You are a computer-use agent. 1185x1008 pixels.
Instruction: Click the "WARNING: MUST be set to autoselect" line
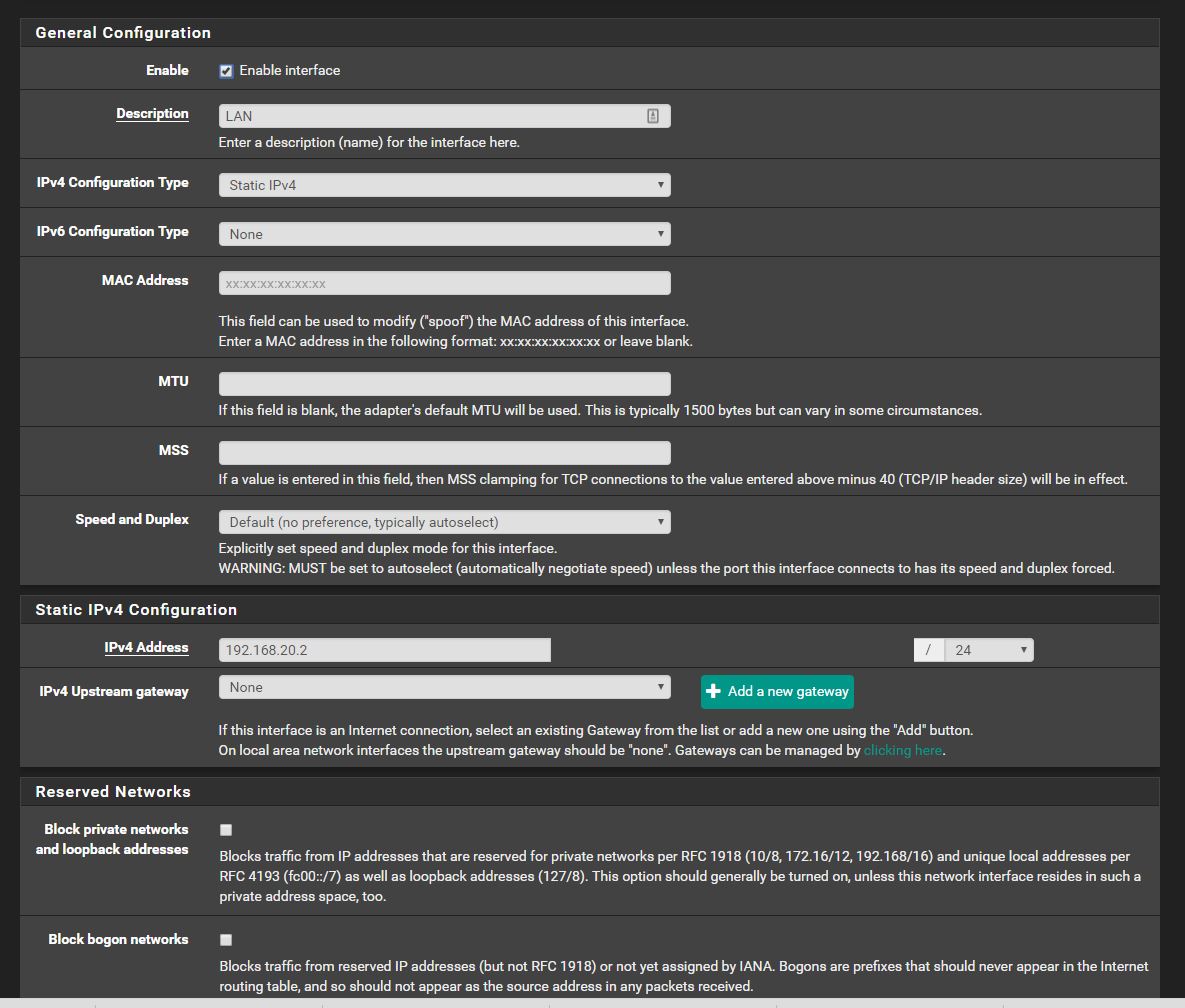pyautogui.click(x=667, y=568)
